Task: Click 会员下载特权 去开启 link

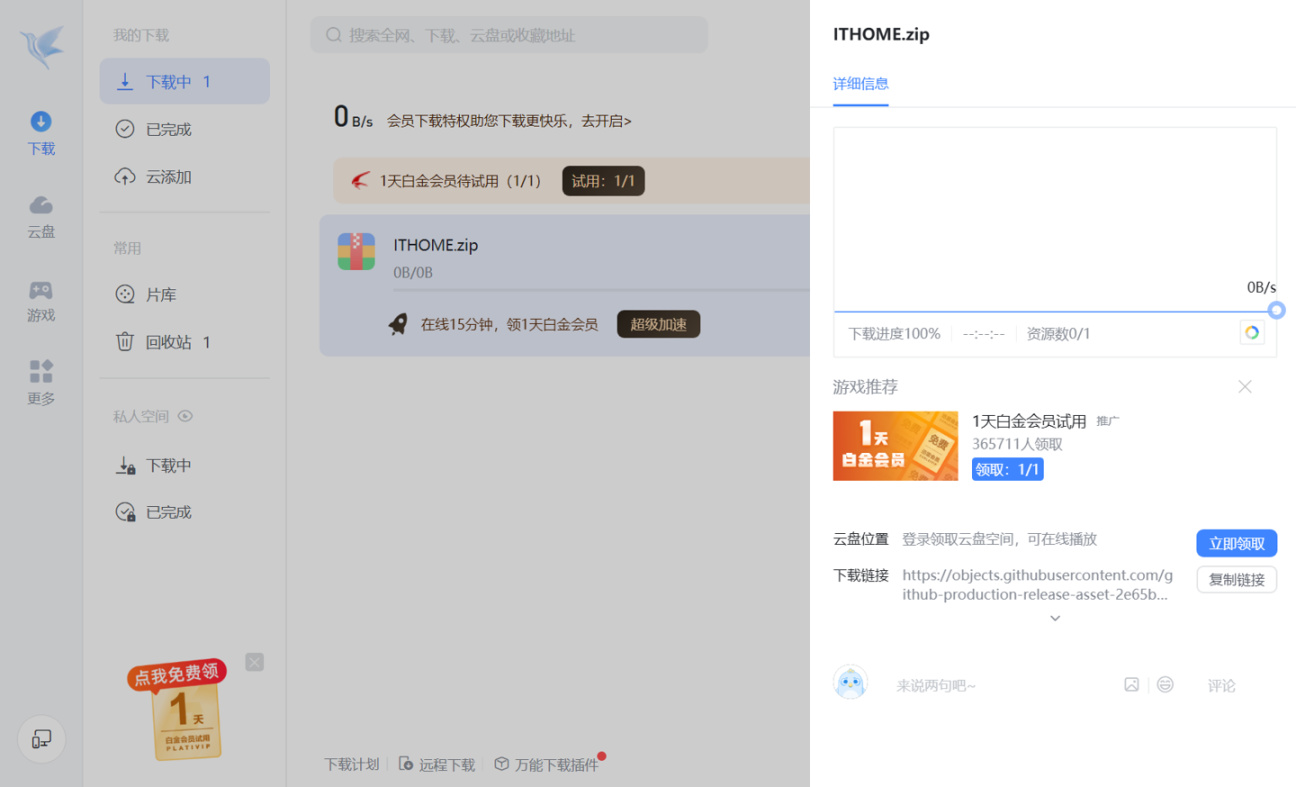Action: tap(509, 121)
